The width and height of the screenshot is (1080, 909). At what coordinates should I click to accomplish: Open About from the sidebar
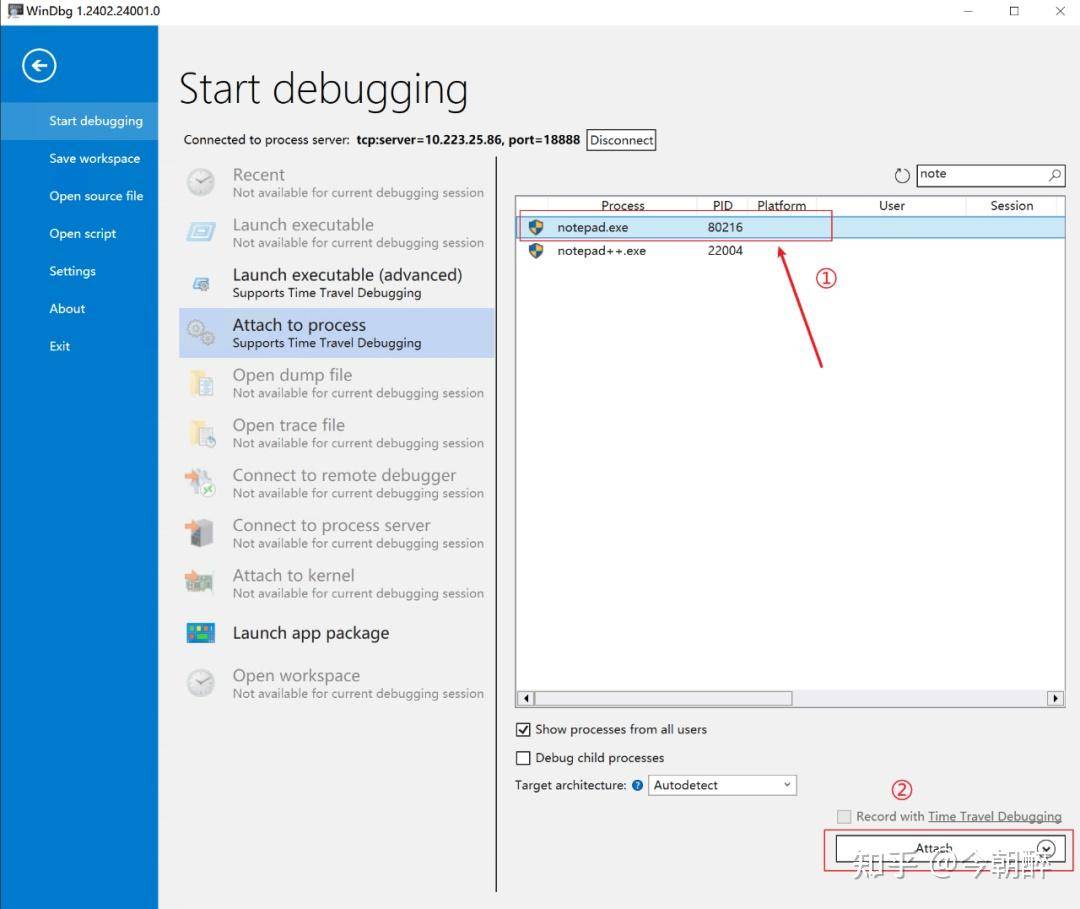(67, 309)
